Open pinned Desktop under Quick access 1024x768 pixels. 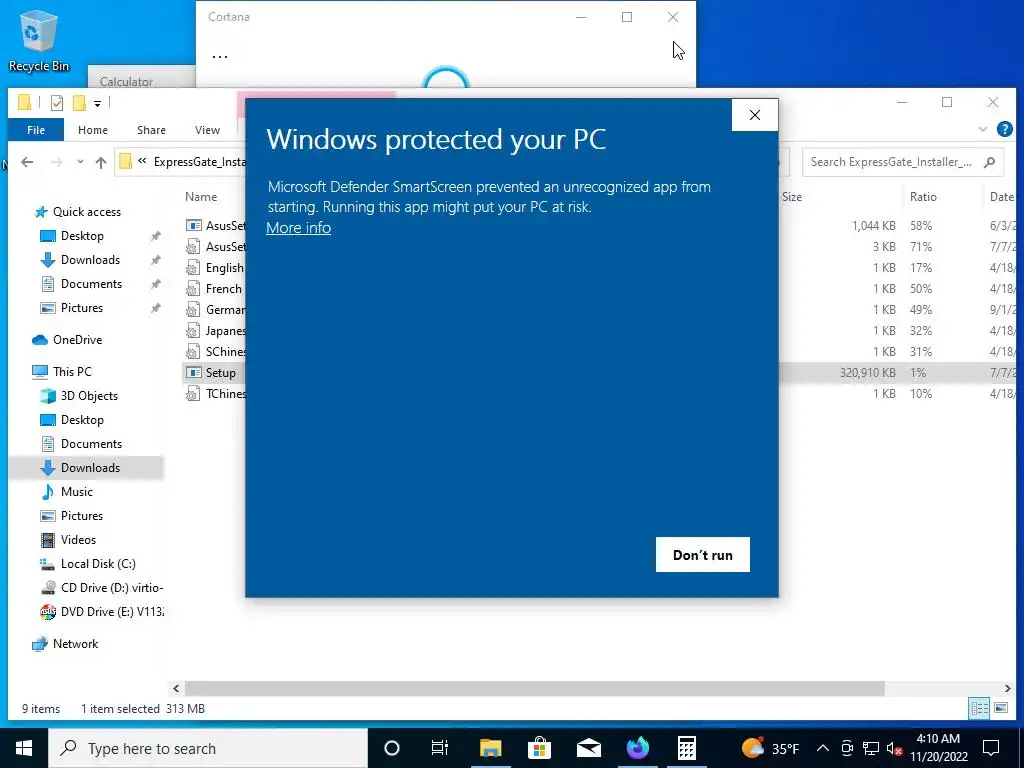tap(82, 236)
